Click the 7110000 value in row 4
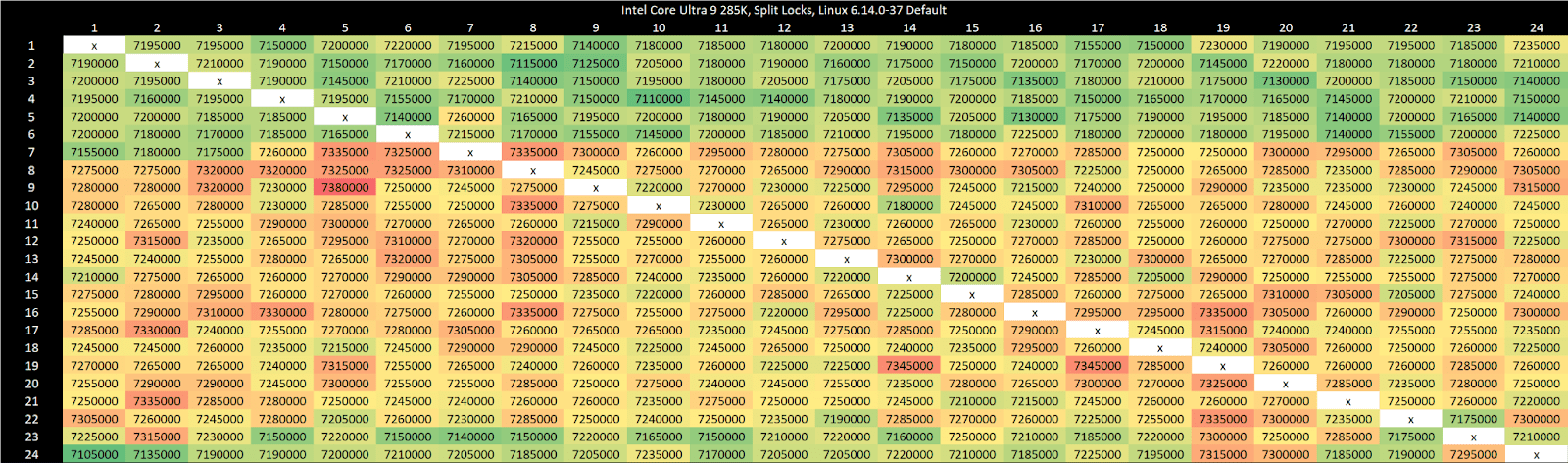 tap(659, 98)
